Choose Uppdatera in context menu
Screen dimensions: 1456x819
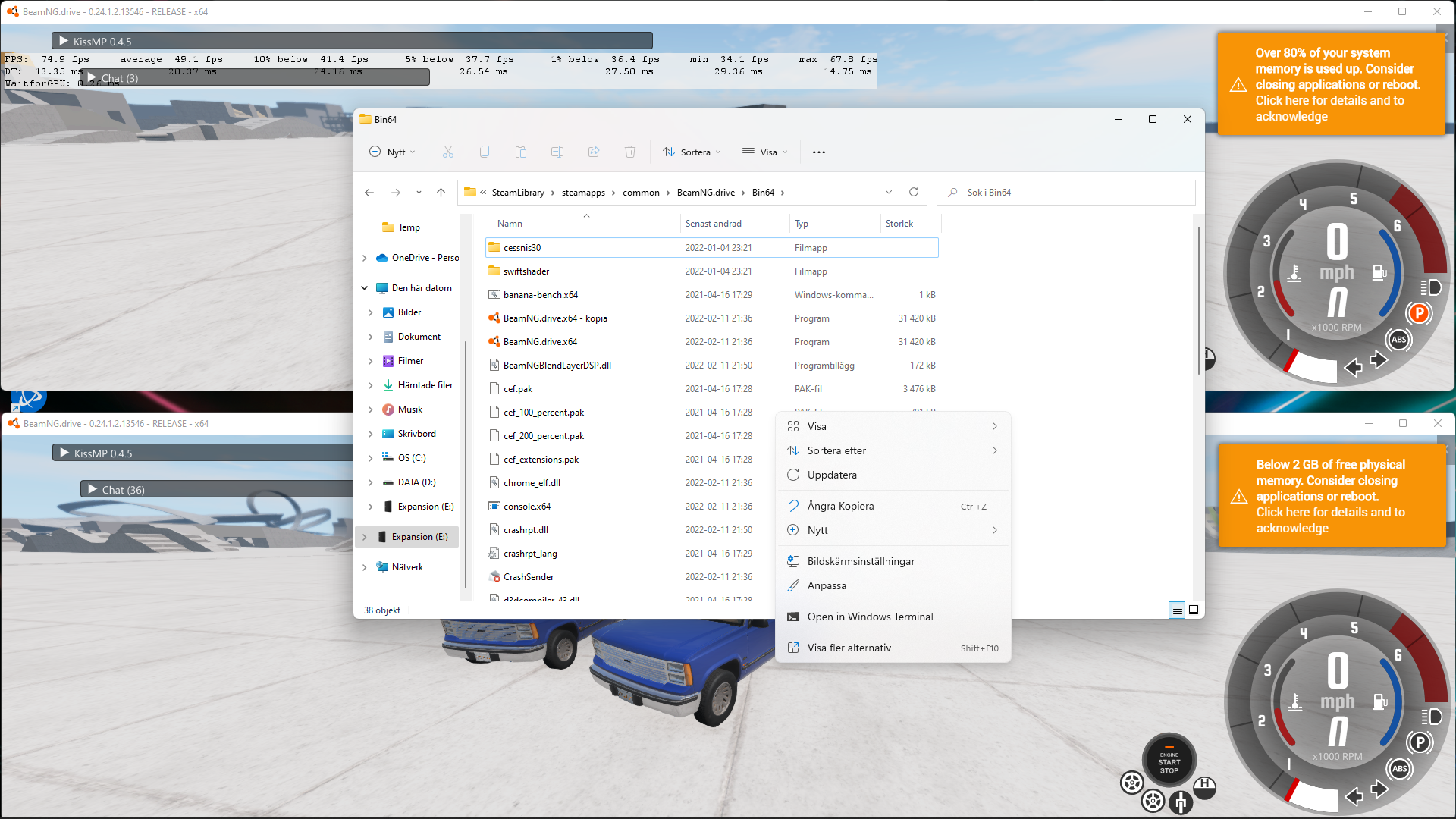pos(893,475)
